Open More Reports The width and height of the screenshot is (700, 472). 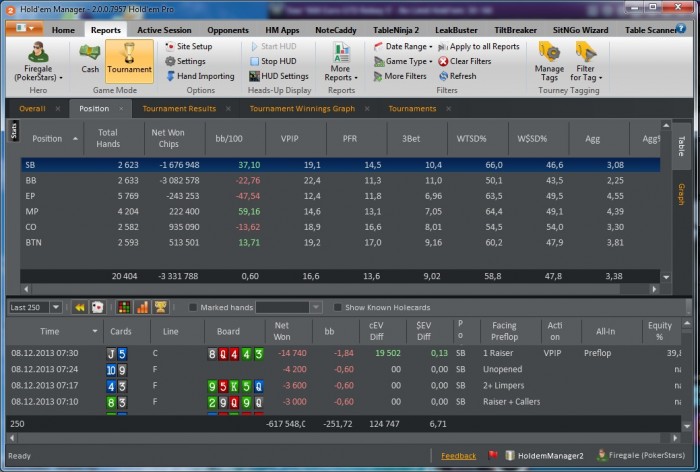click(x=341, y=62)
